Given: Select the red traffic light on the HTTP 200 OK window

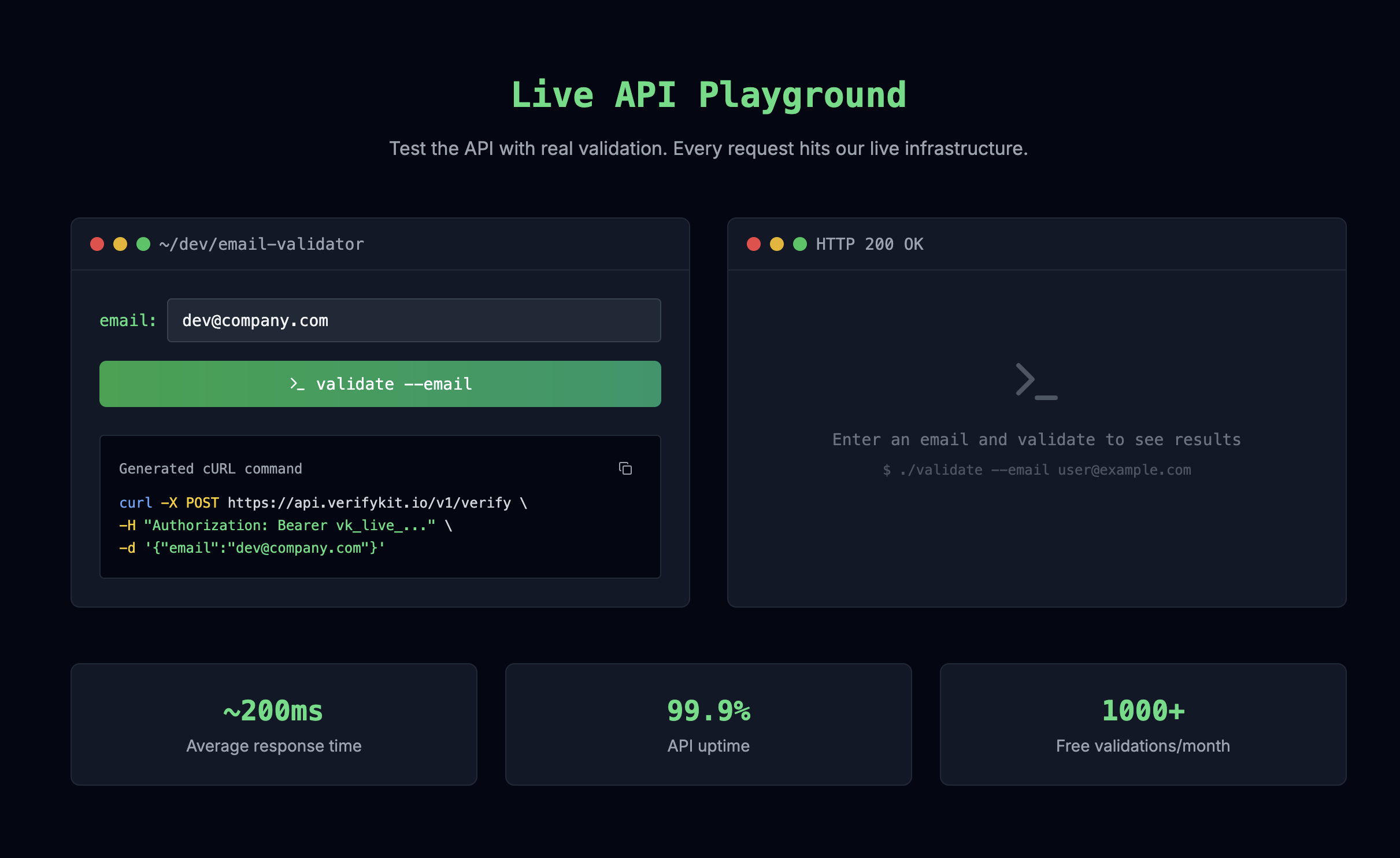Looking at the screenshot, I should point(754,244).
